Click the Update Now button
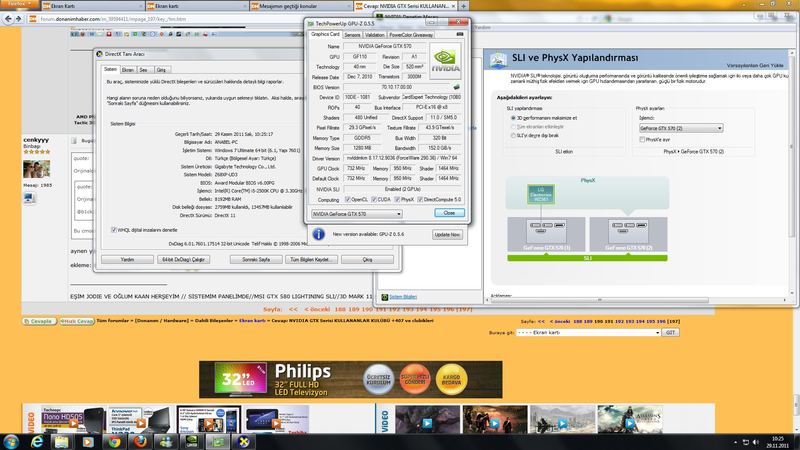 click(x=446, y=234)
